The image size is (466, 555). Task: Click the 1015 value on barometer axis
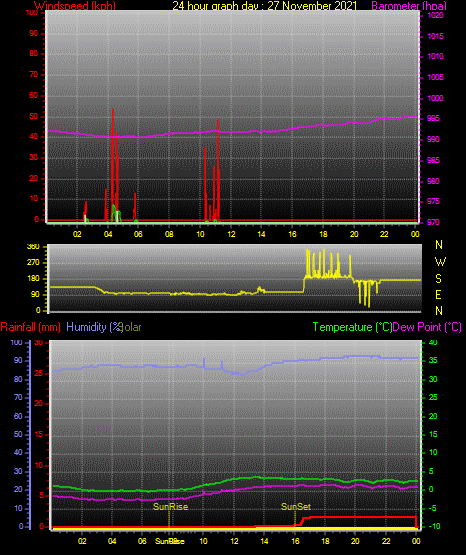coord(435,36)
